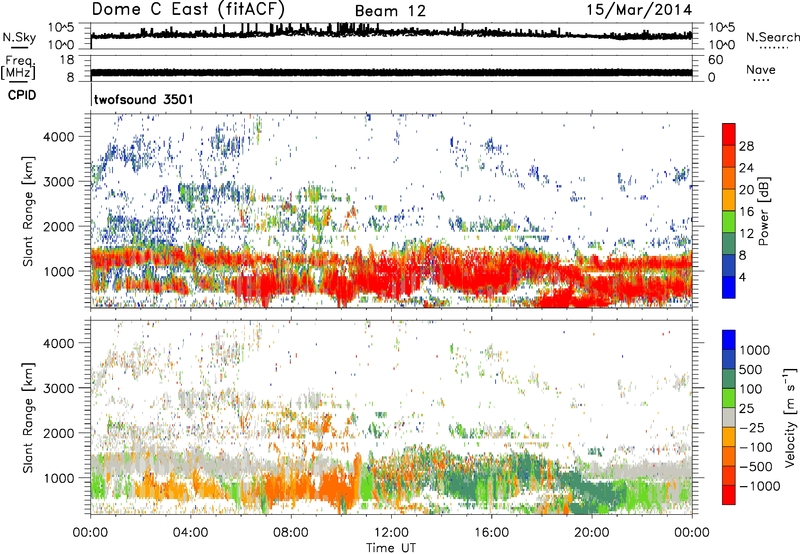The image size is (800, 554).
Task: Click the 'Dome C East (fitACF)' title
Action: [188, 9]
